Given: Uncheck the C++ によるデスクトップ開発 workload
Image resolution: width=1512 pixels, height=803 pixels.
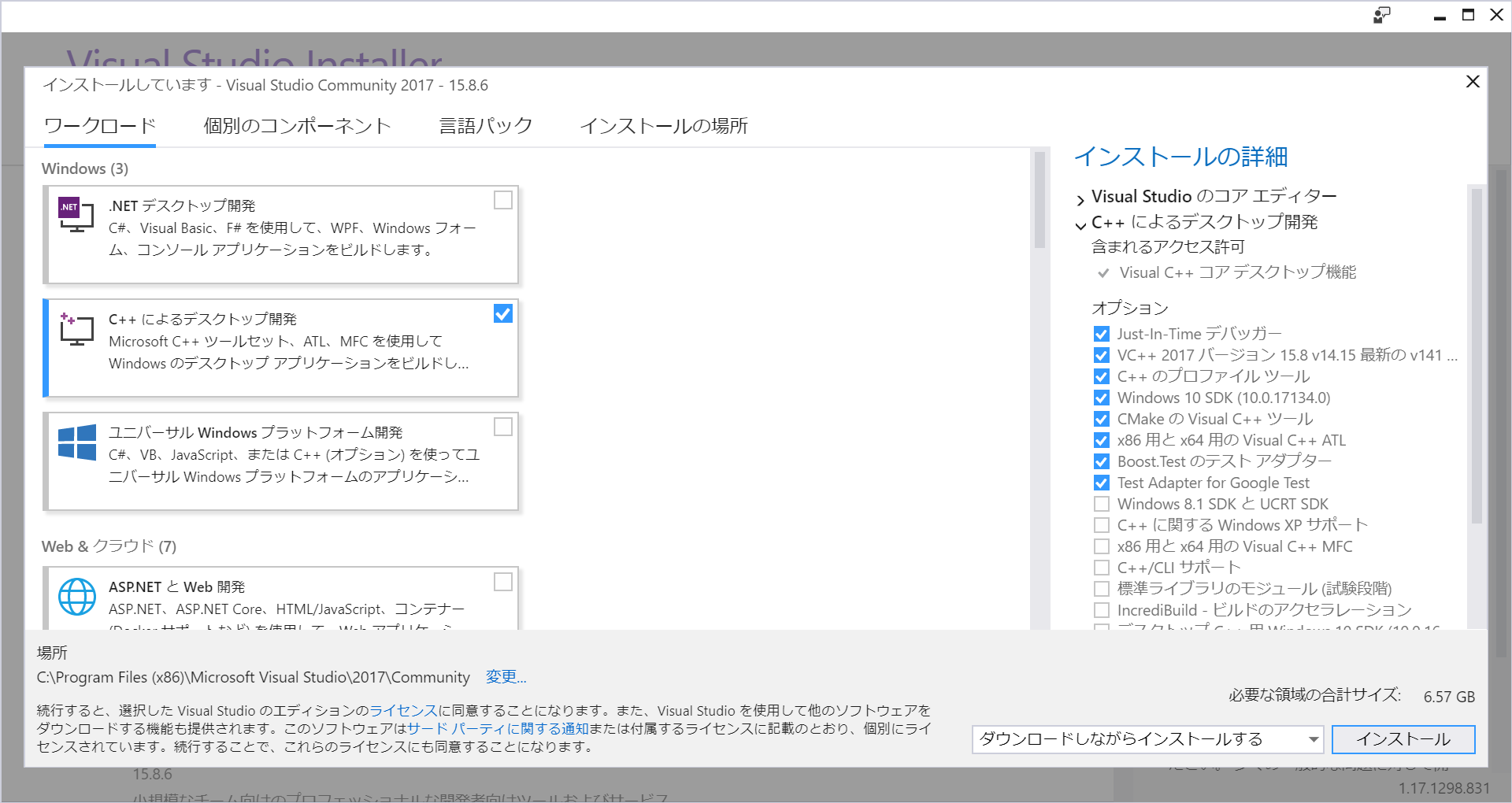Looking at the screenshot, I should [502, 314].
